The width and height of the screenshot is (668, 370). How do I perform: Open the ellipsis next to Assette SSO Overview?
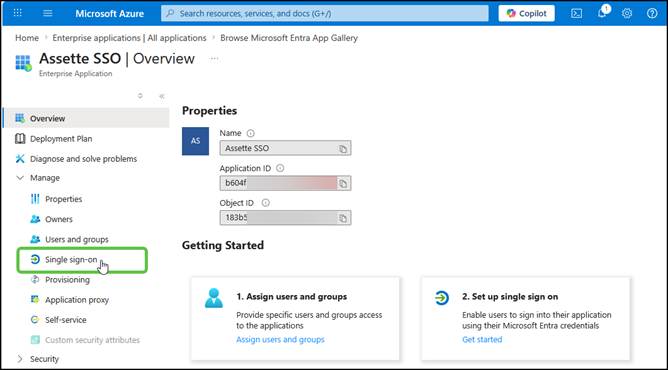click(214, 59)
